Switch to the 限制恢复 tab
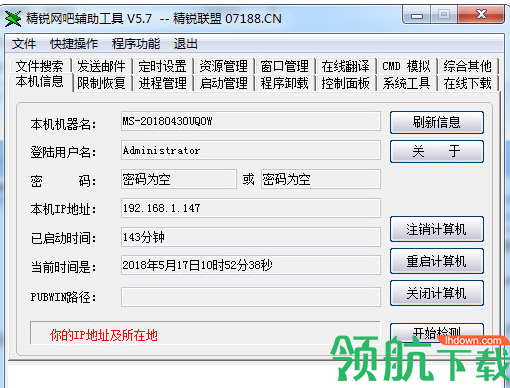Viewport: 510px width, 388px height. (101, 83)
